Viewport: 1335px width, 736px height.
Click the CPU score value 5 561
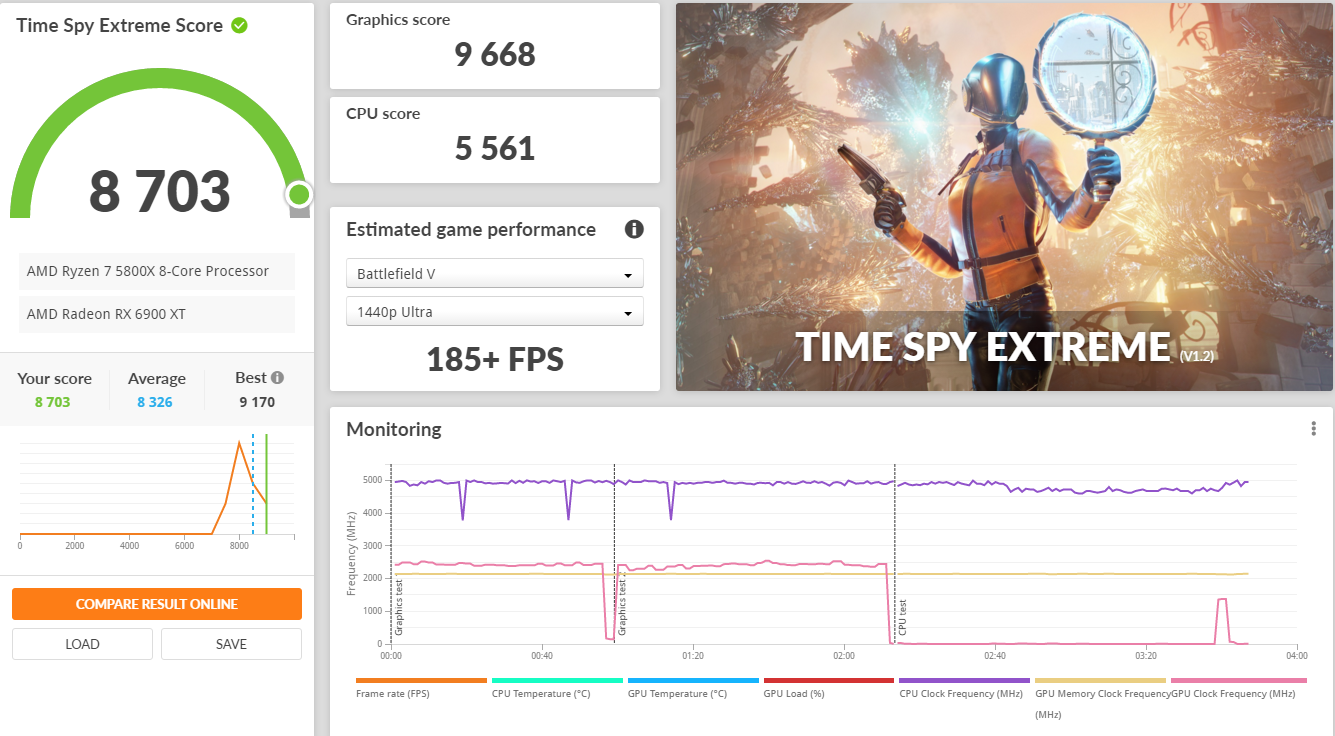(495, 148)
